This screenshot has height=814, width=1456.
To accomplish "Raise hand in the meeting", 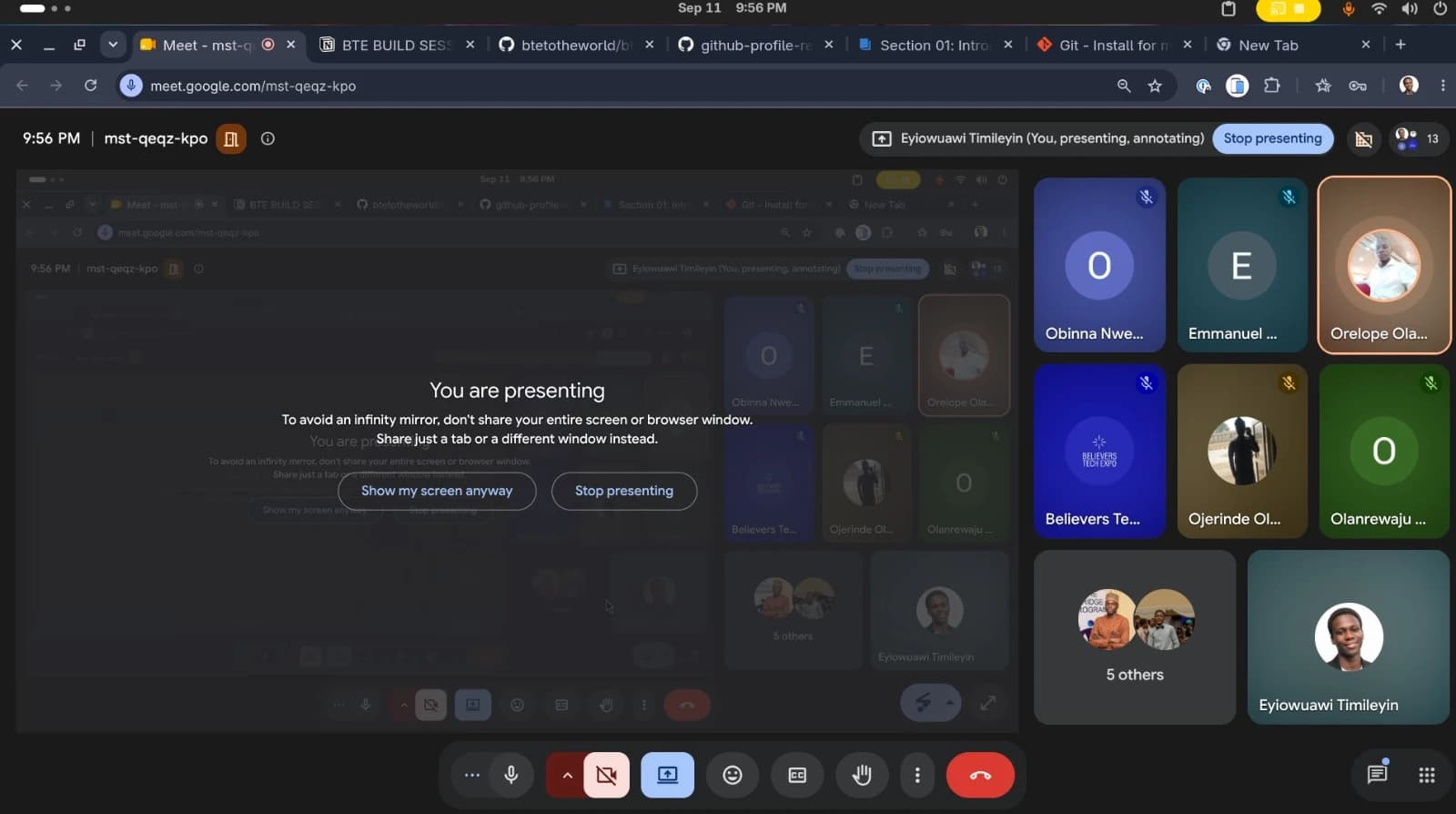I will 862,775.
